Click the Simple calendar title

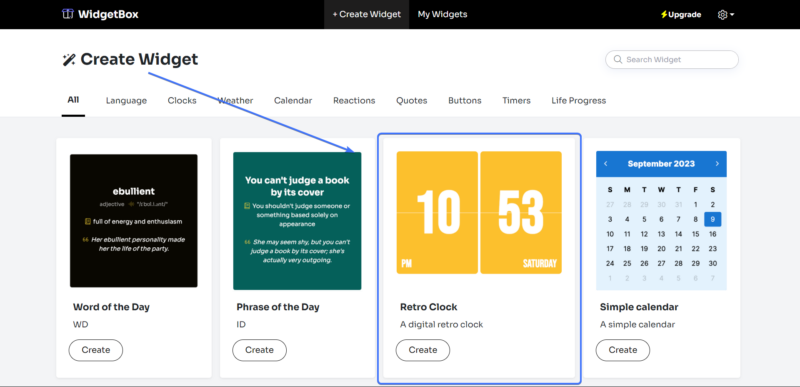[639, 307]
